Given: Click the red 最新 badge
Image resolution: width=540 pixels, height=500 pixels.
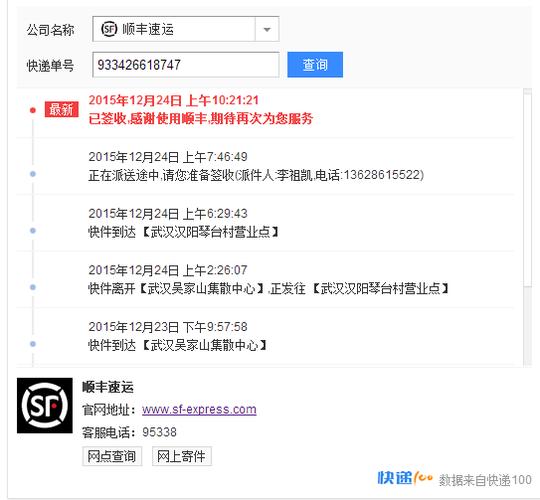Looking at the screenshot, I should coord(61,110).
